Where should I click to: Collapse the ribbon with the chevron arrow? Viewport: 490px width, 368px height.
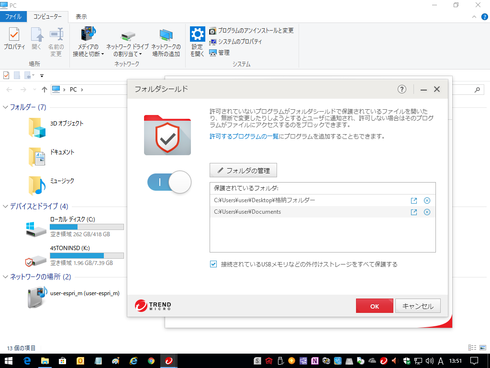(x=474, y=17)
